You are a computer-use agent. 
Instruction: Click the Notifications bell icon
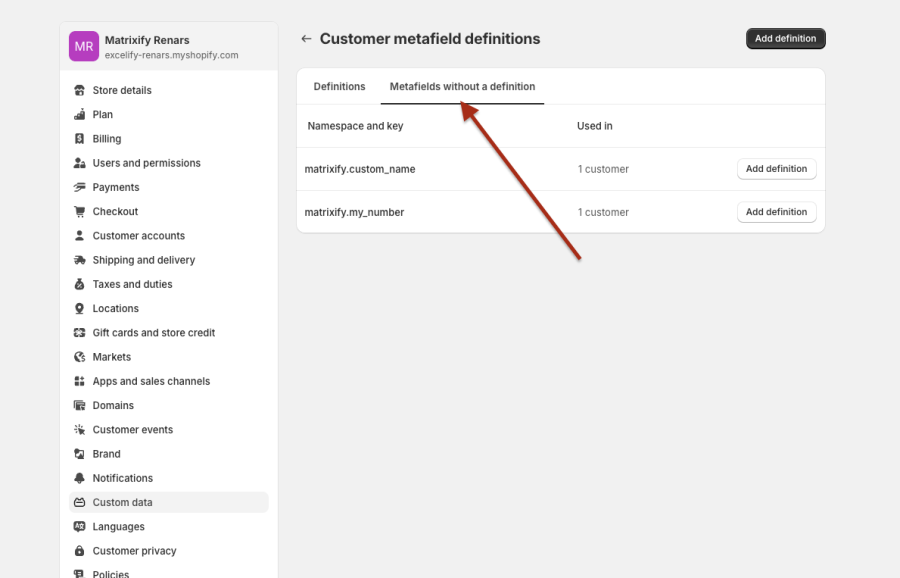(79, 477)
